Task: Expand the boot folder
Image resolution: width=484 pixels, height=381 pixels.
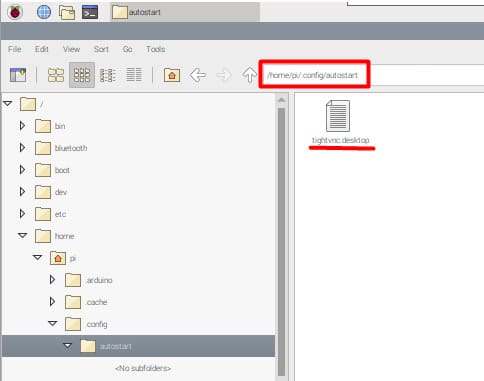Action: click(22, 170)
